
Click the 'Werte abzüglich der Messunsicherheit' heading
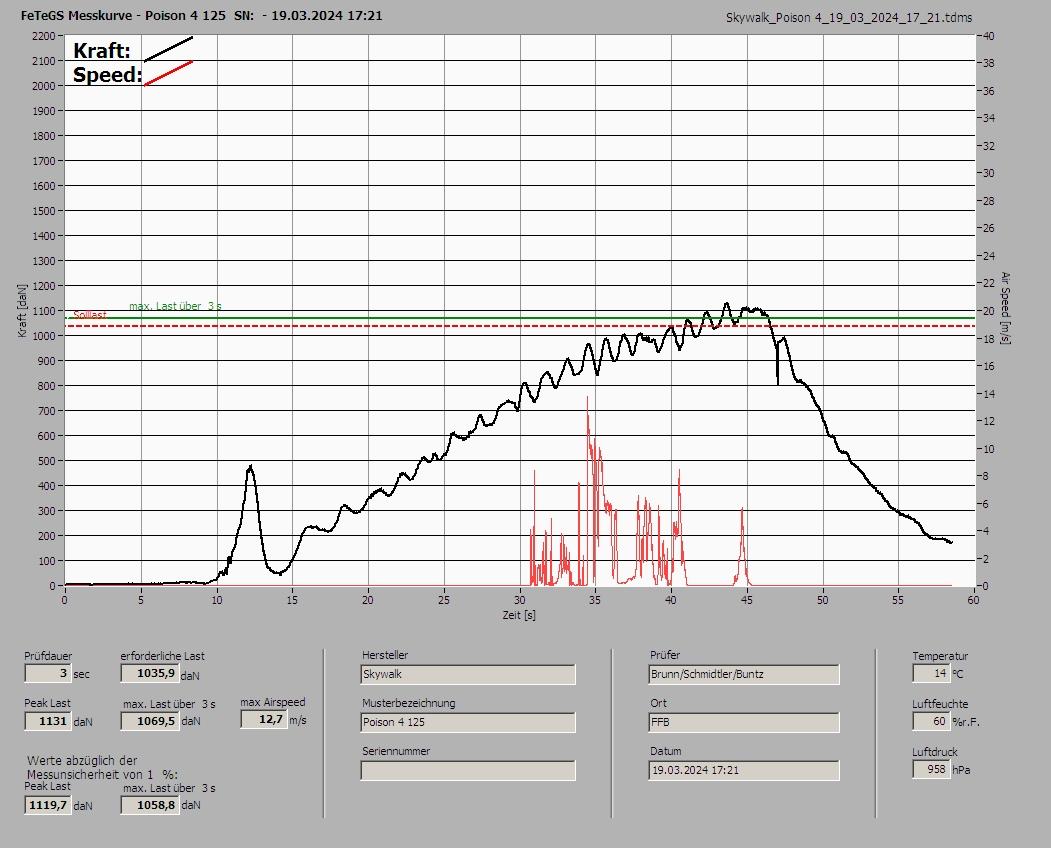103,768
